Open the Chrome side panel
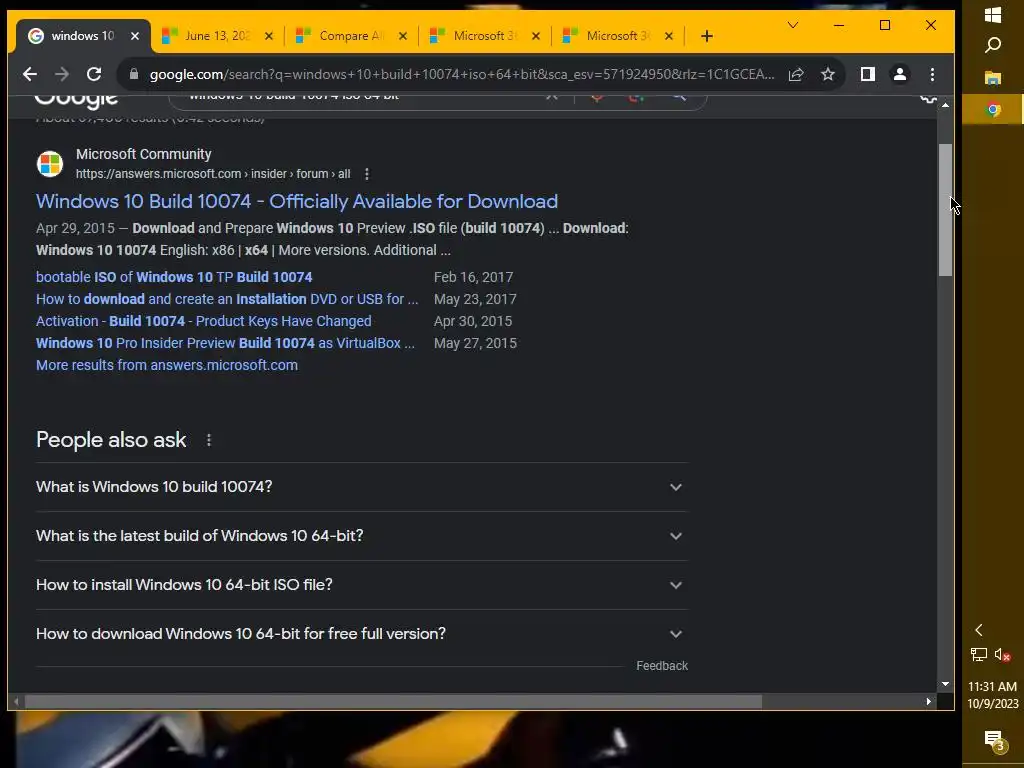 (x=867, y=74)
